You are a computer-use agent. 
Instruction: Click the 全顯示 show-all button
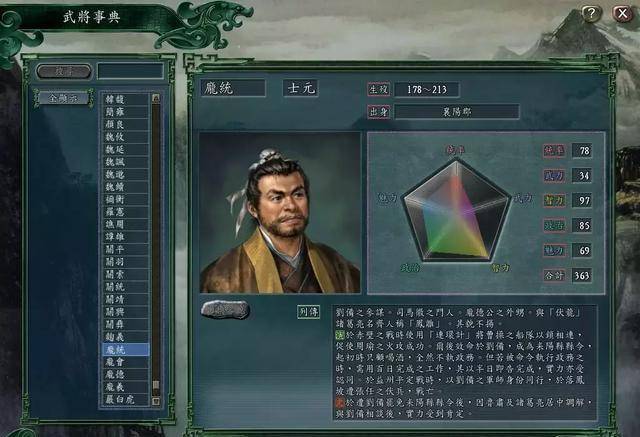pyautogui.click(x=63, y=98)
